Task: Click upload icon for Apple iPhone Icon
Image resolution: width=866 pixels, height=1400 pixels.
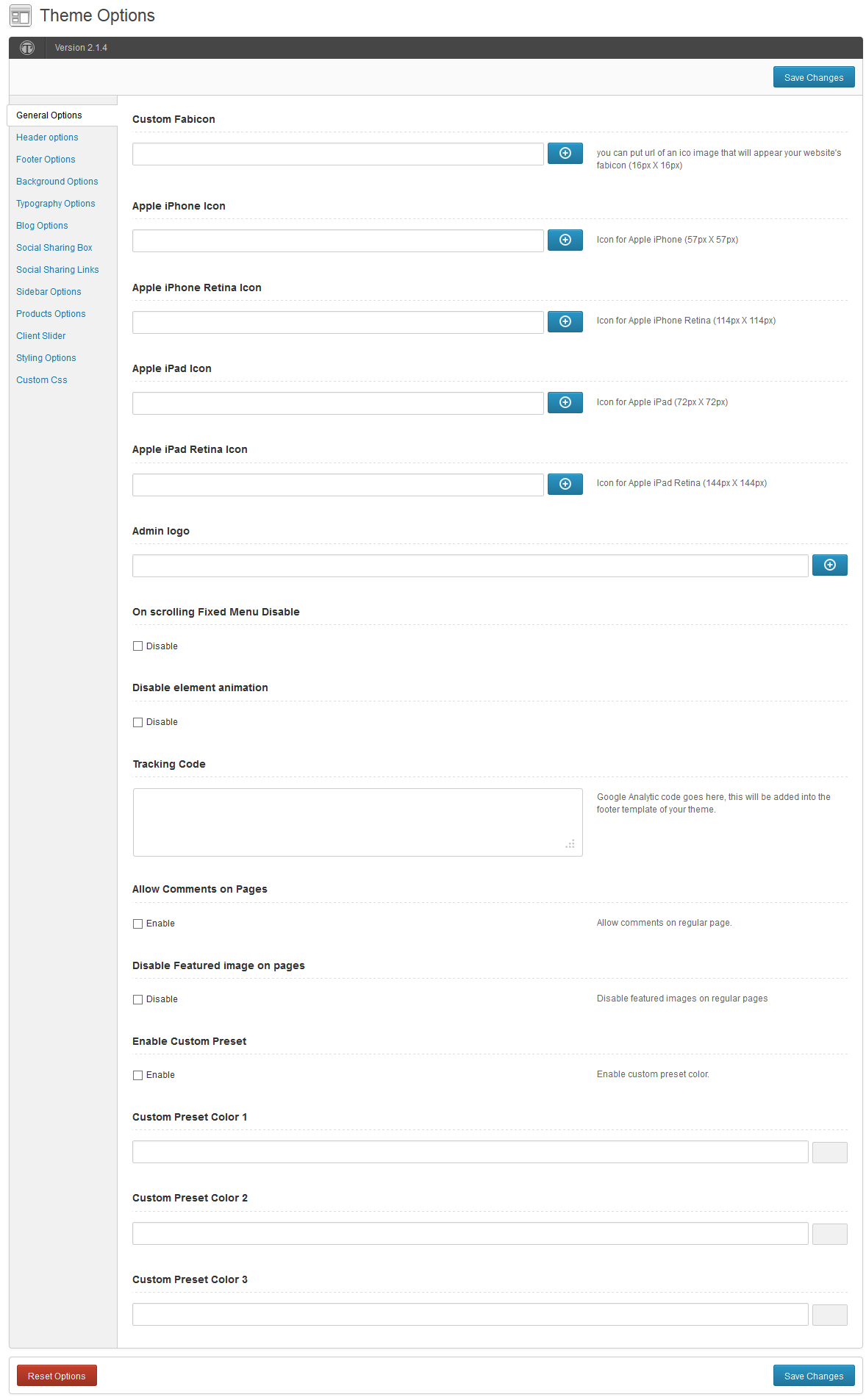Action: (x=565, y=240)
